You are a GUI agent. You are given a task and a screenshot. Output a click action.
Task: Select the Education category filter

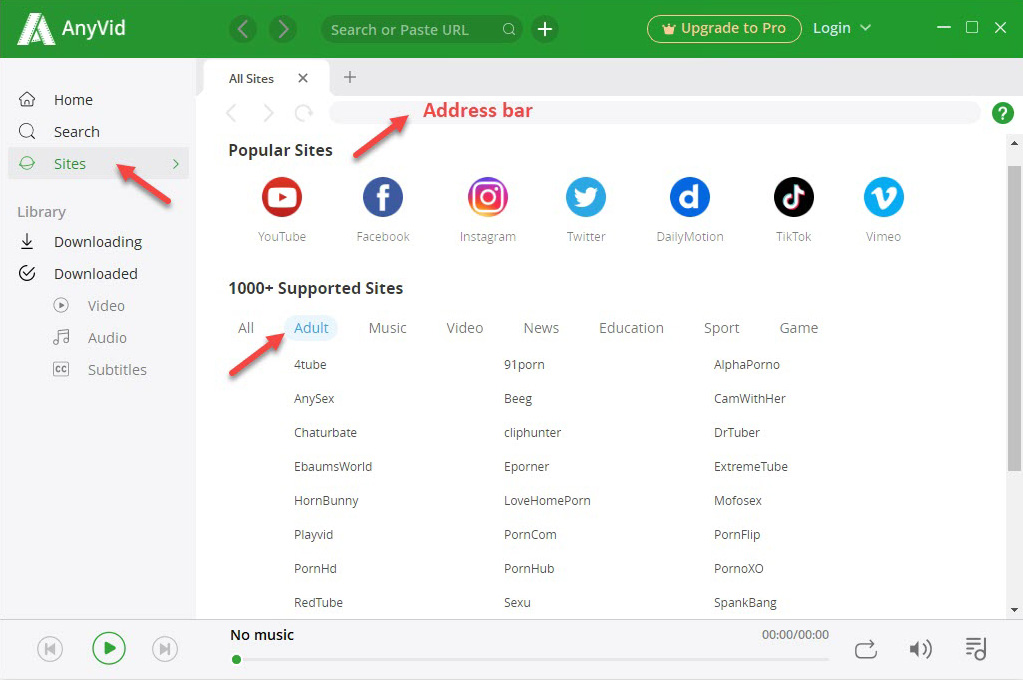[631, 328]
